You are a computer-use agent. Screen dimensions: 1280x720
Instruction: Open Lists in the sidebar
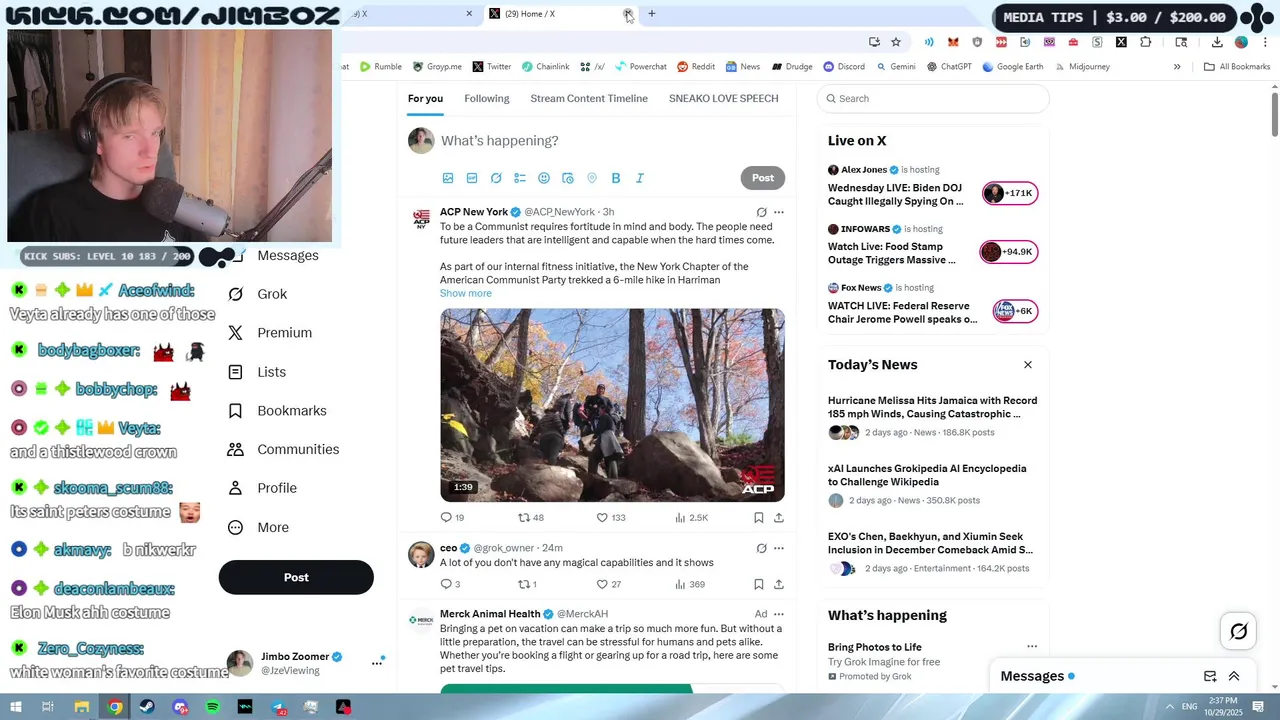[257, 371]
